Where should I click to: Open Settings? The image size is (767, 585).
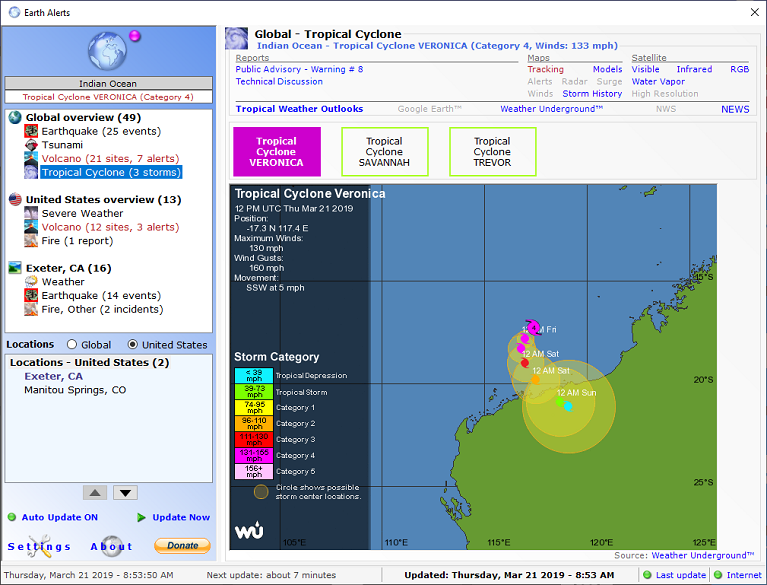pyautogui.click(x=39, y=546)
